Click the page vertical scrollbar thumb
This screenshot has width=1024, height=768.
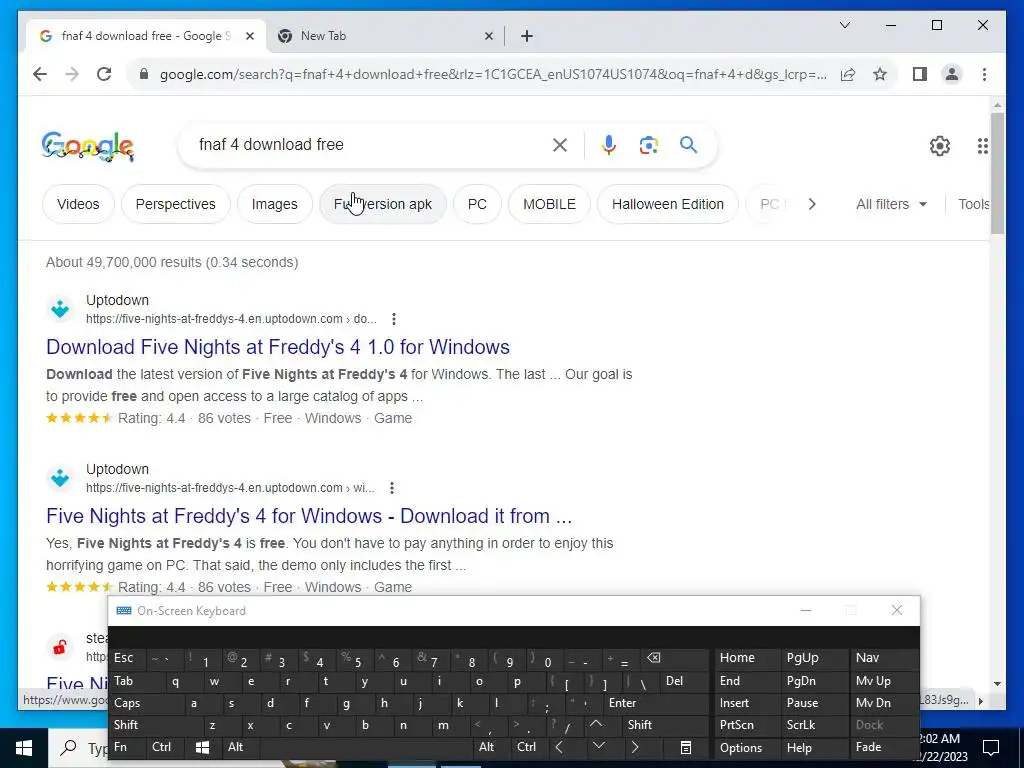pos(997,173)
